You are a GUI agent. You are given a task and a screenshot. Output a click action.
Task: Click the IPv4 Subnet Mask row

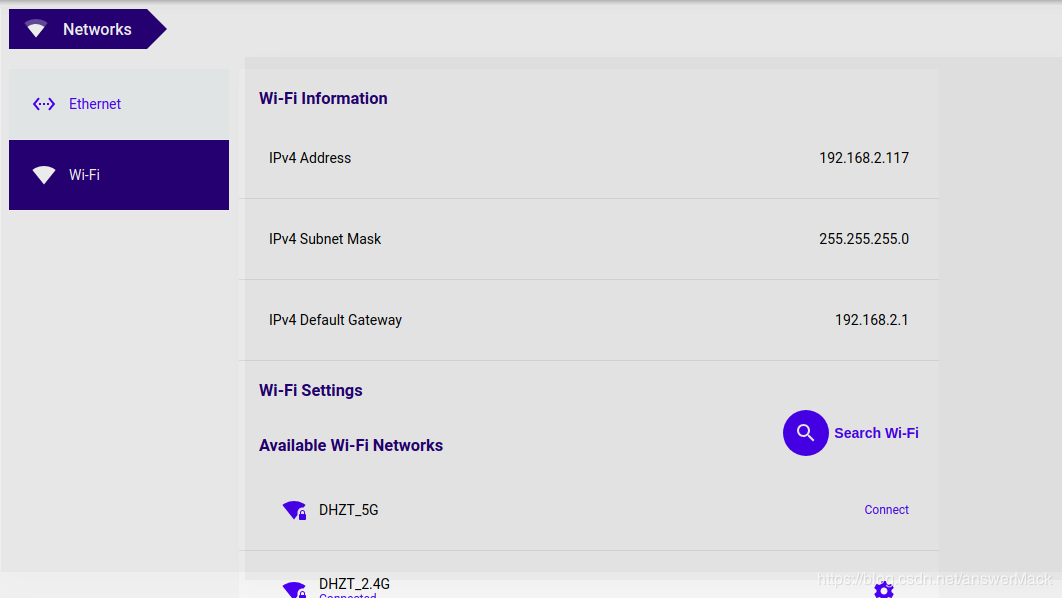589,239
